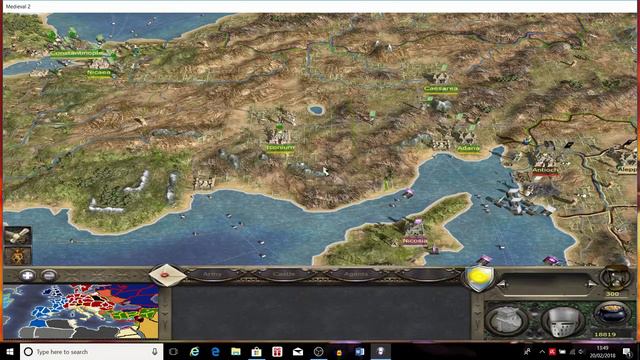The image size is (640, 360).
Task: Switch to the blank fourth tab after Agents
Action: tap(427, 274)
